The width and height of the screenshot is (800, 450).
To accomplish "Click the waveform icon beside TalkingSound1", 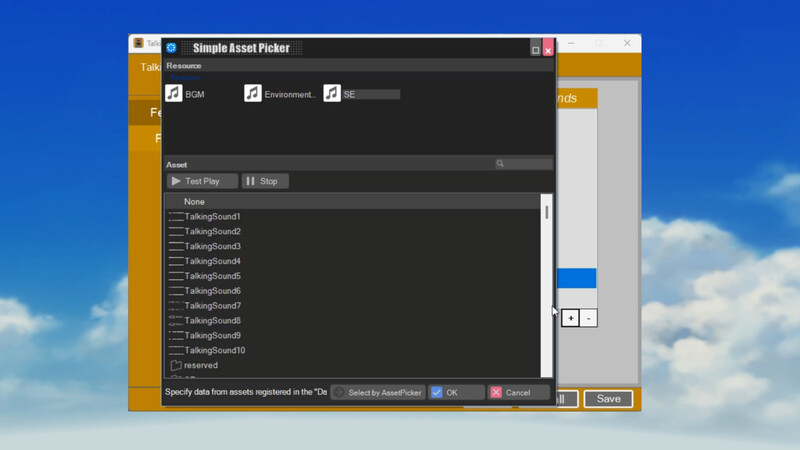I will (x=176, y=216).
